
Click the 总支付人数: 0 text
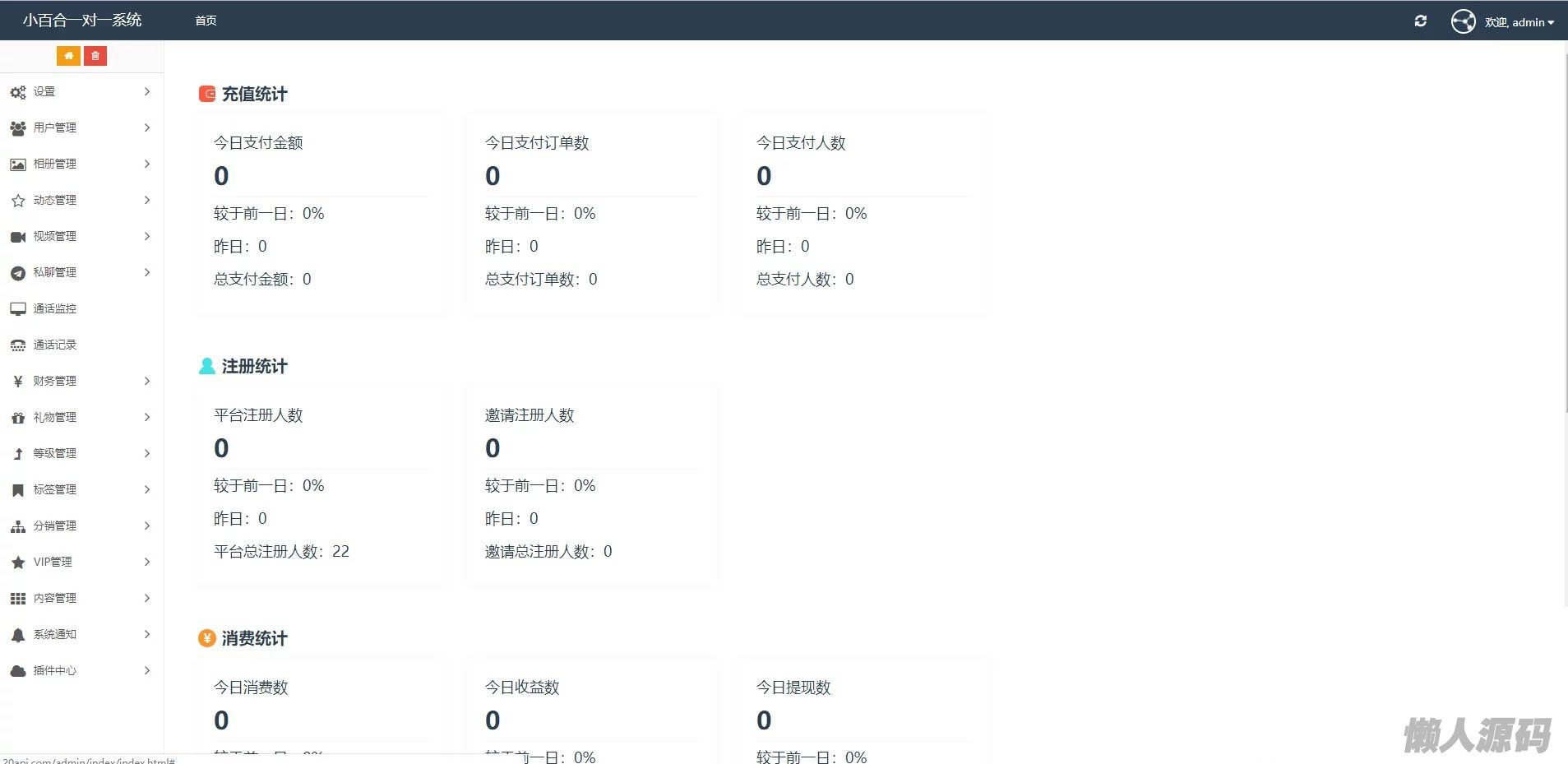[805, 280]
